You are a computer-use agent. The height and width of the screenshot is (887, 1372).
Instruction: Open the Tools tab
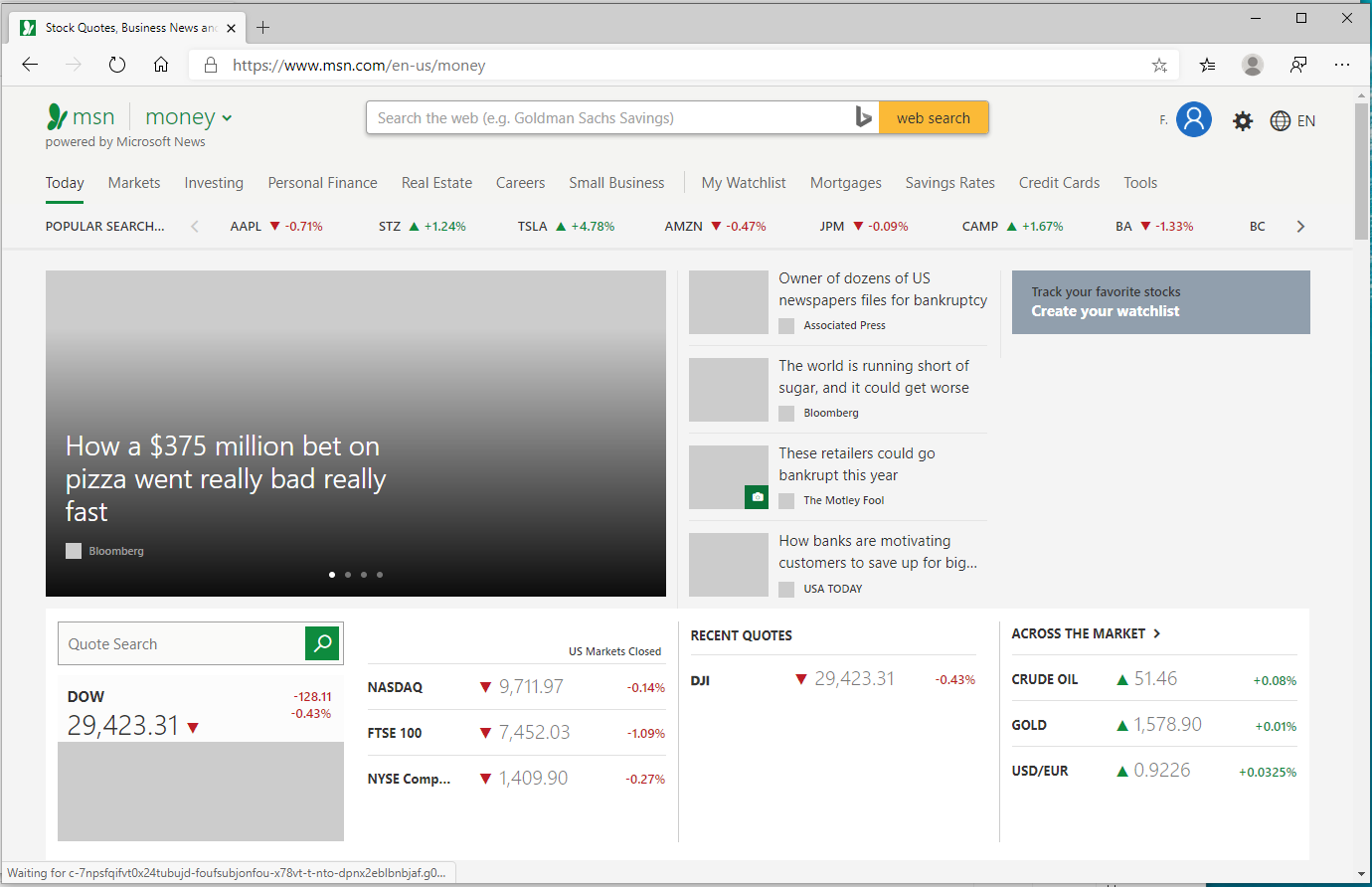[1140, 183]
